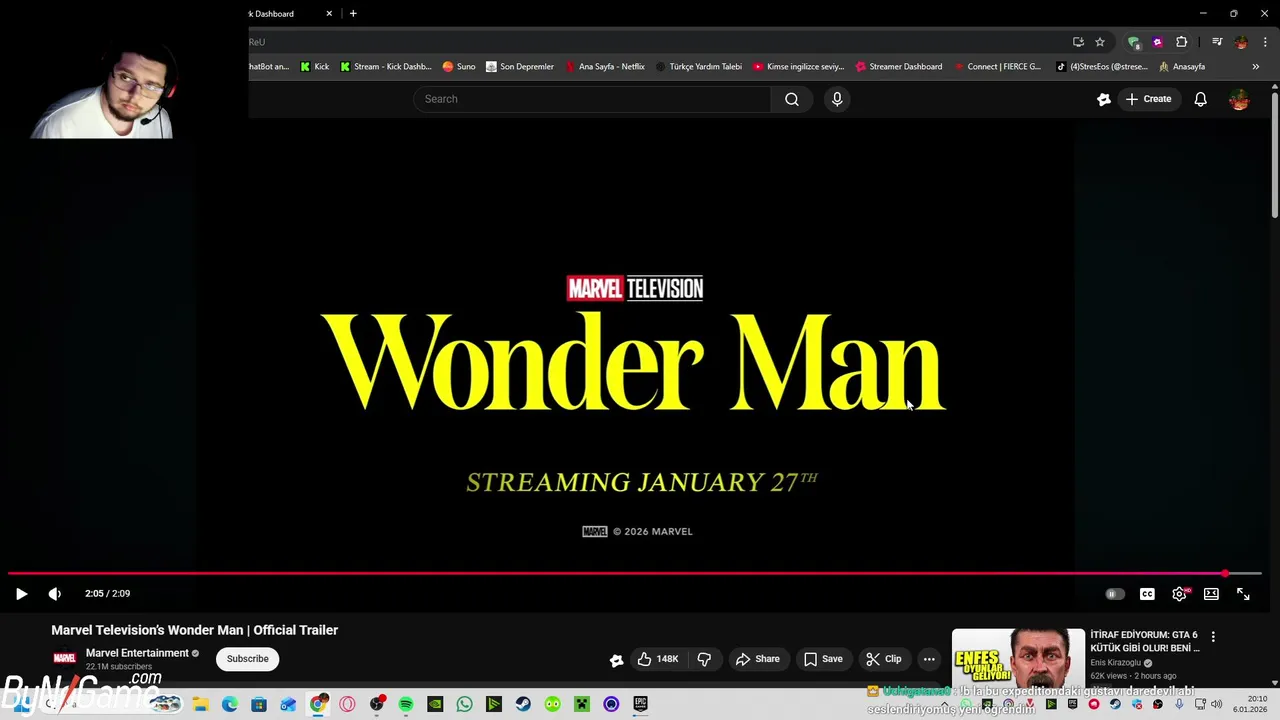Share the Wonder Man trailer
The width and height of the screenshot is (1280, 720).
pyautogui.click(x=757, y=659)
